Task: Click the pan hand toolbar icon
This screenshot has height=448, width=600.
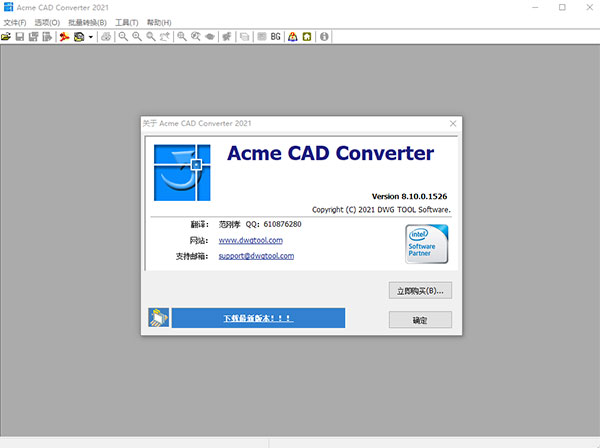Action: coord(165,37)
